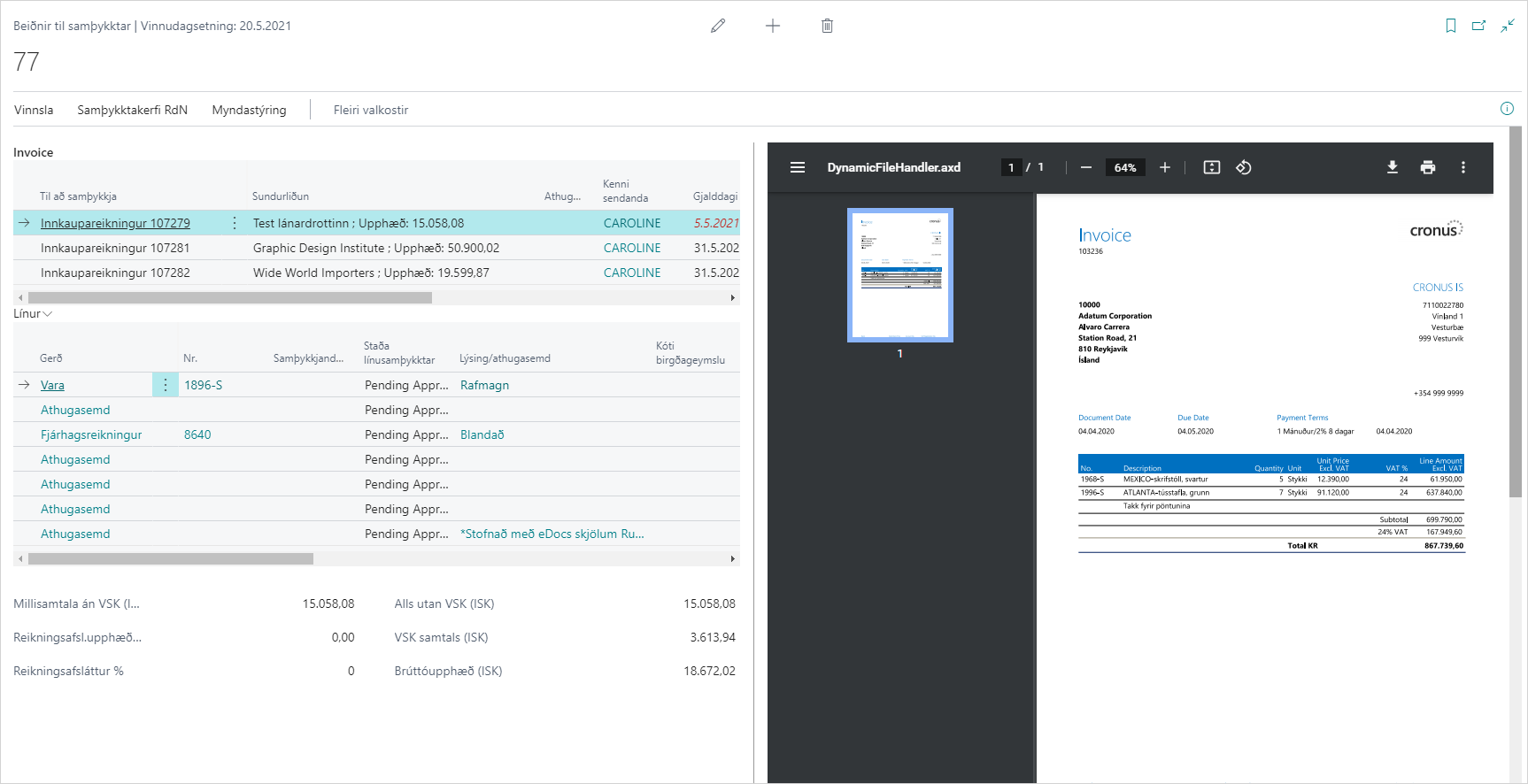Click the trash delete icon
The image size is (1528, 784).
(x=827, y=26)
